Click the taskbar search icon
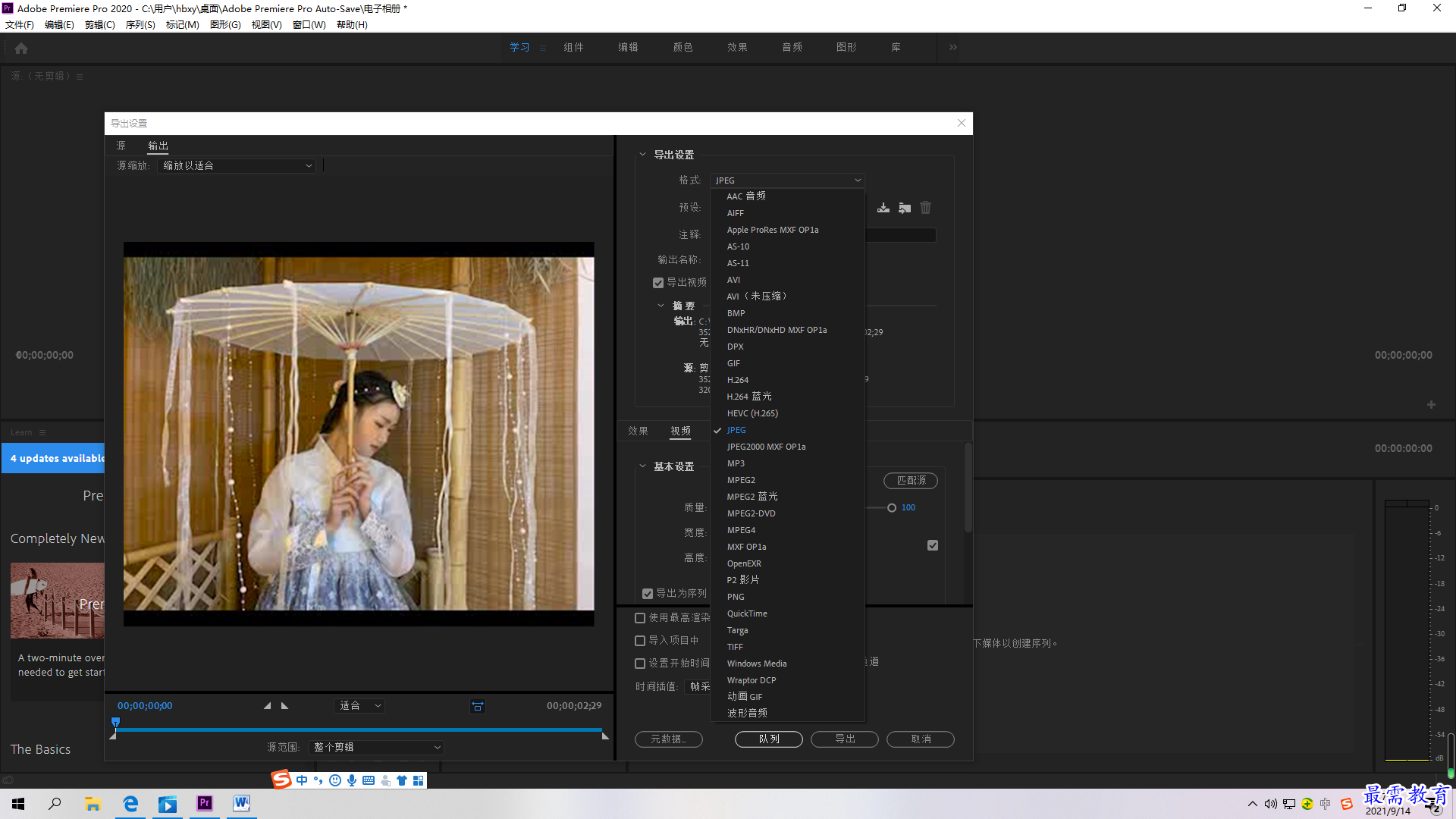The width and height of the screenshot is (1456, 819). 55,804
